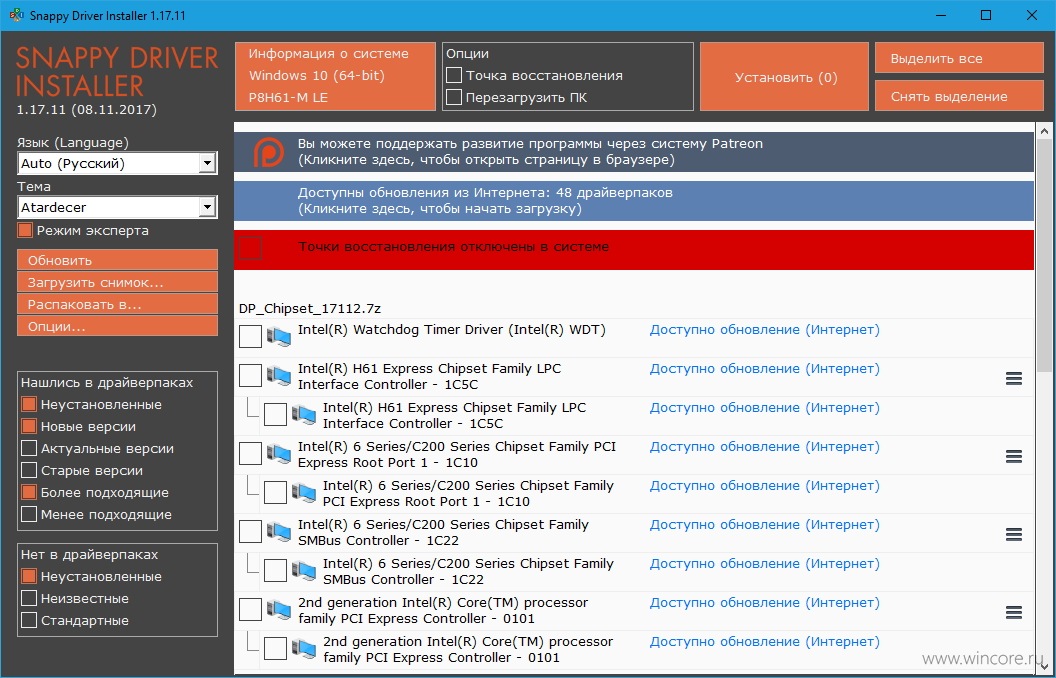Toggle Более подходящие filter checkbox
The image size is (1056, 678).
29,492
